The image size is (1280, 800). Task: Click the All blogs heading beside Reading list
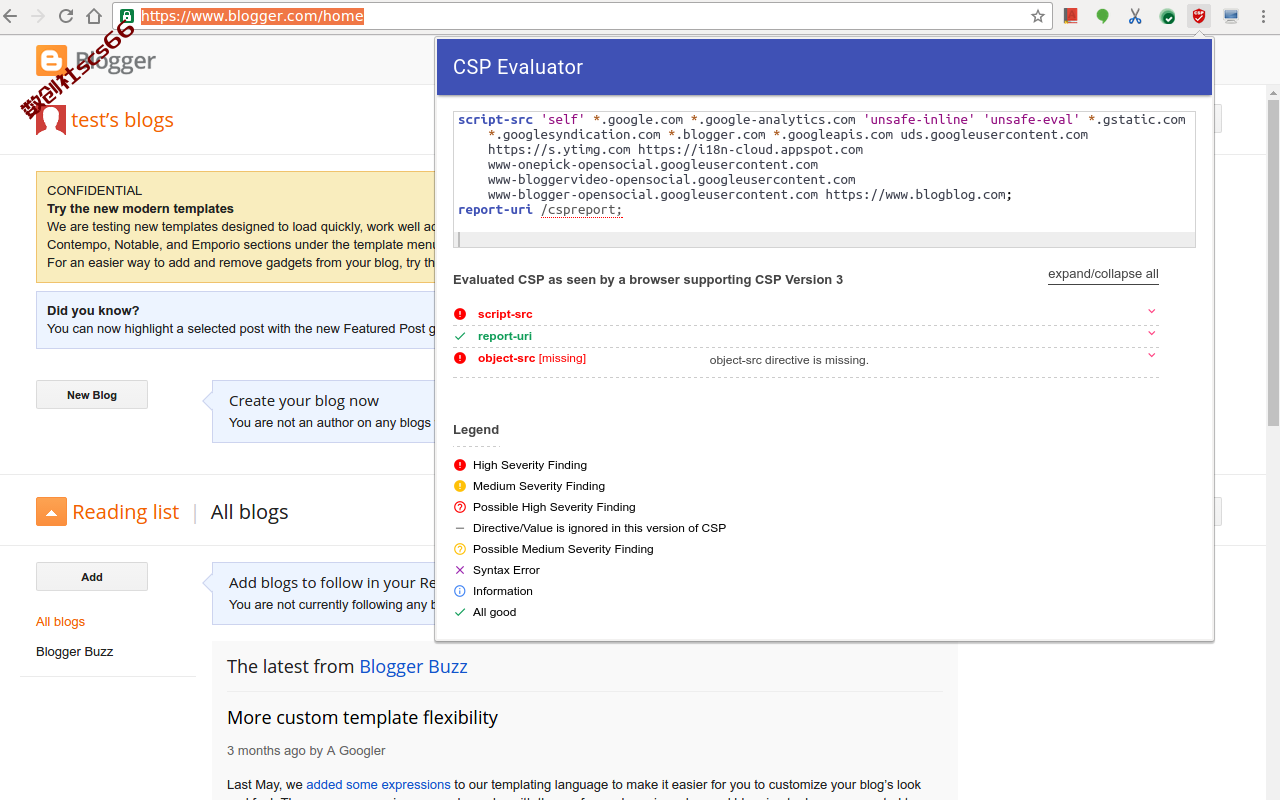[249, 512]
